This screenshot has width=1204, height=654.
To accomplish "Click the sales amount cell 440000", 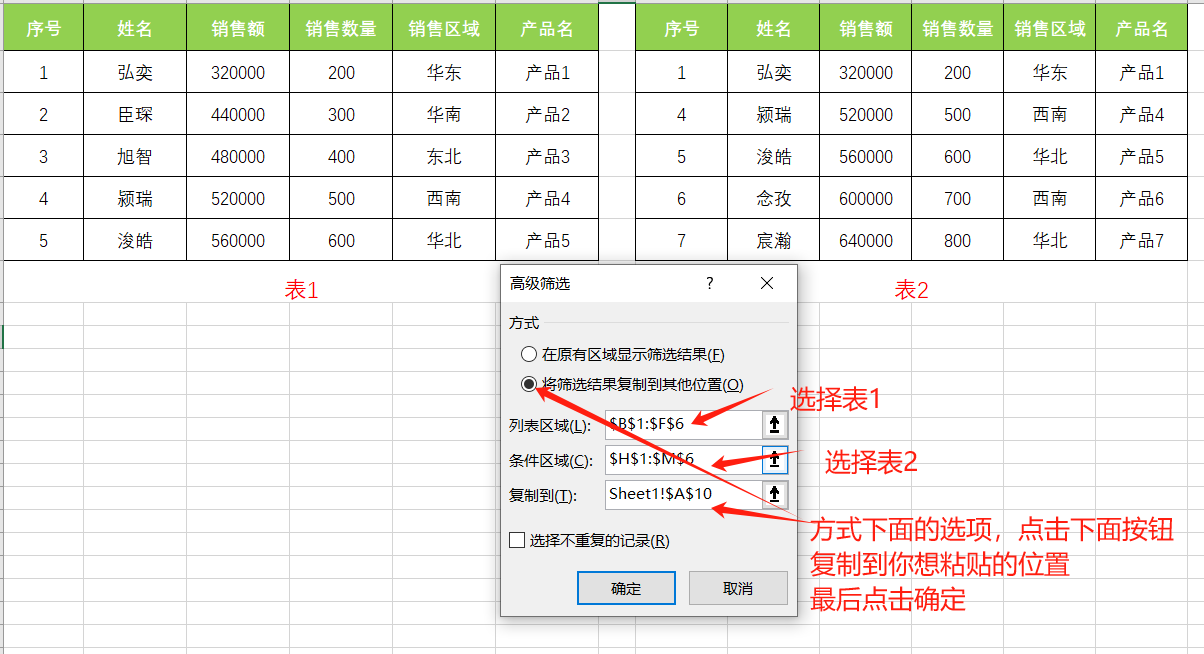I will (238, 115).
